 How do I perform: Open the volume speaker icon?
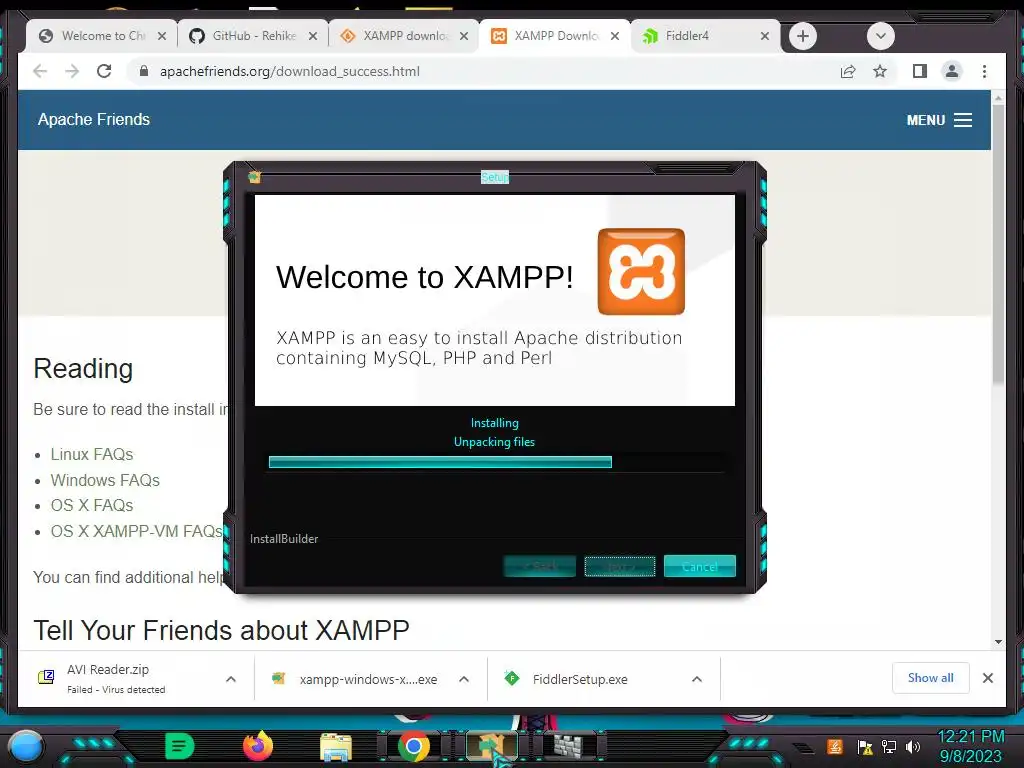pos(913,746)
